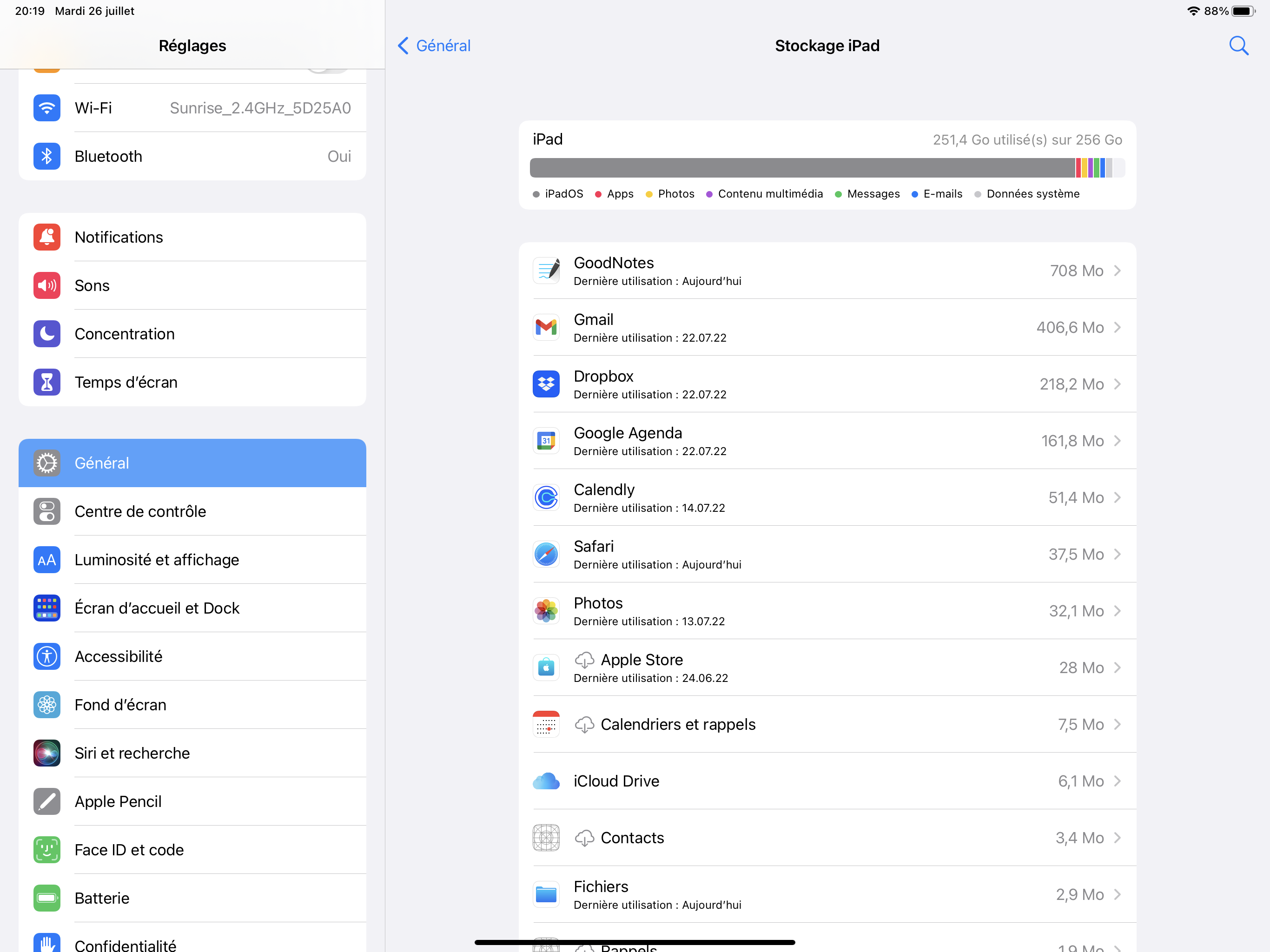Expand Google Agenda storage details chevron
Image resolution: width=1270 pixels, height=952 pixels.
click(1117, 440)
